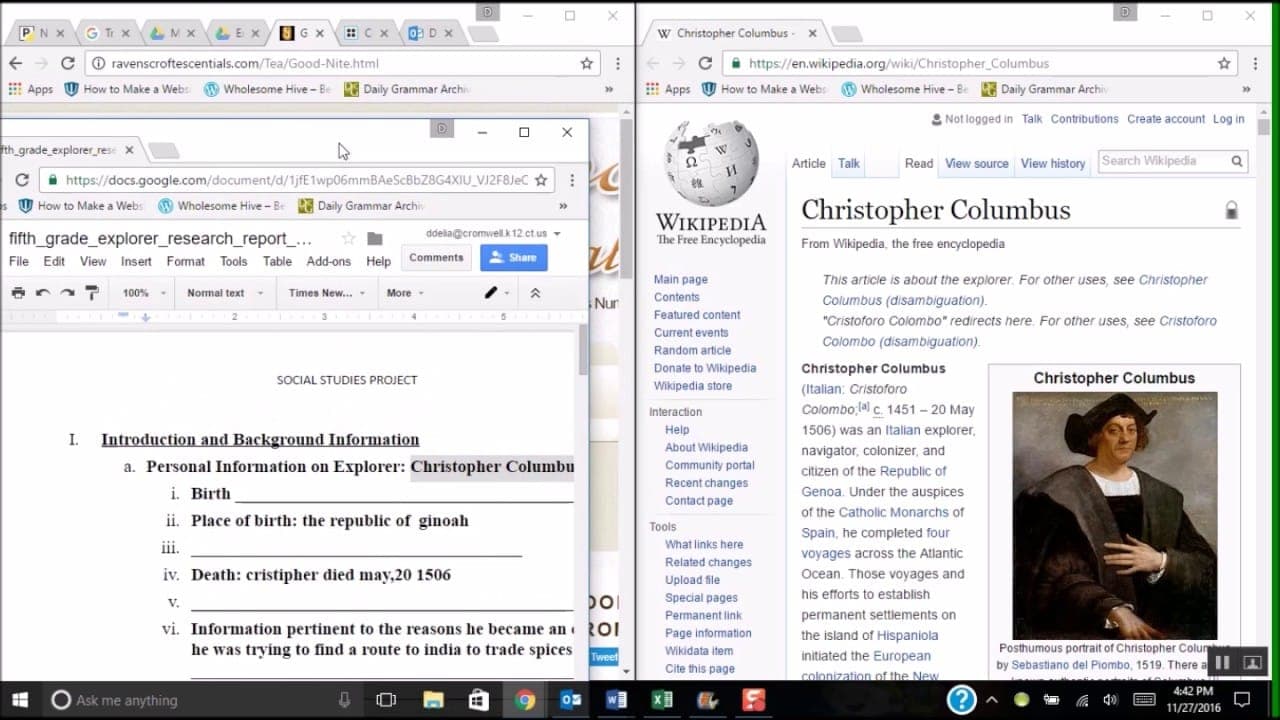The height and width of the screenshot is (720, 1280).
Task: Open the Hispaniola link
Action: [x=907, y=635]
